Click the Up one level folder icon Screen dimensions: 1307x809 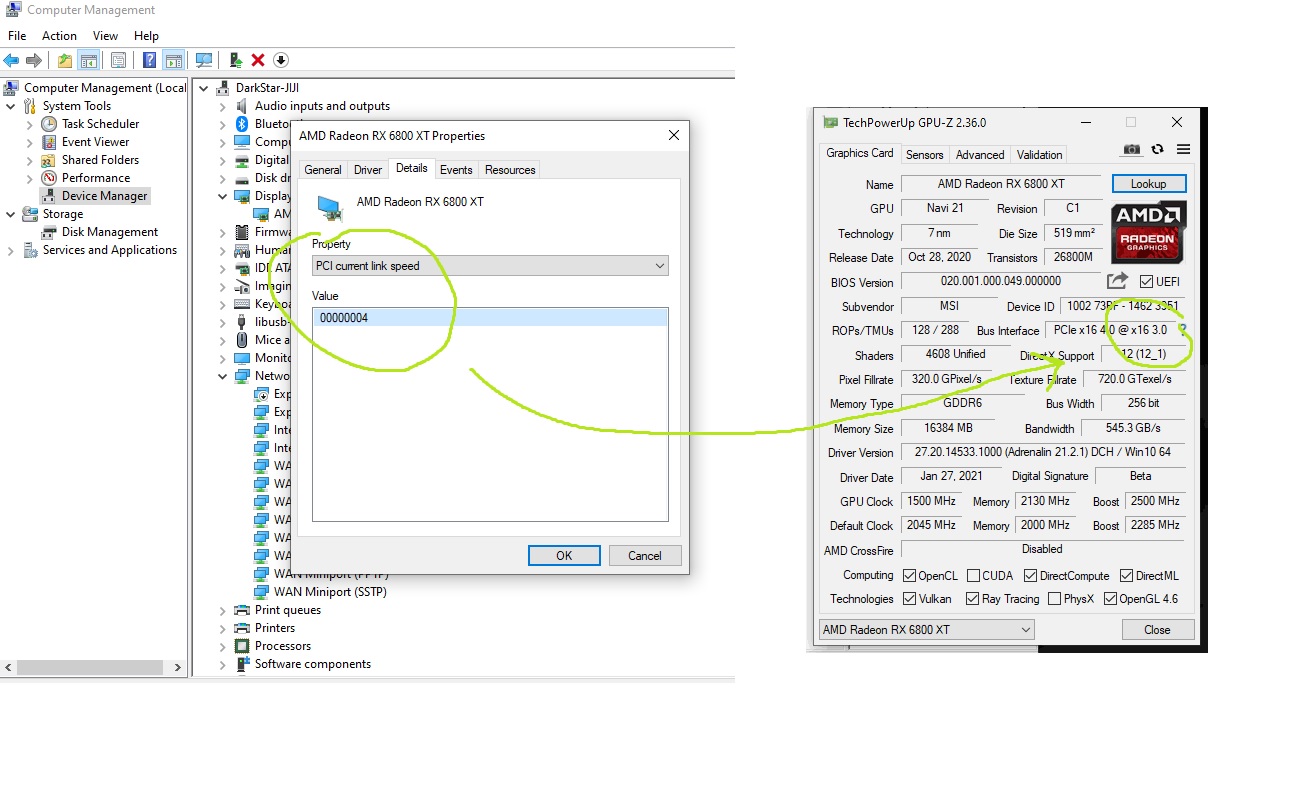(x=65, y=60)
